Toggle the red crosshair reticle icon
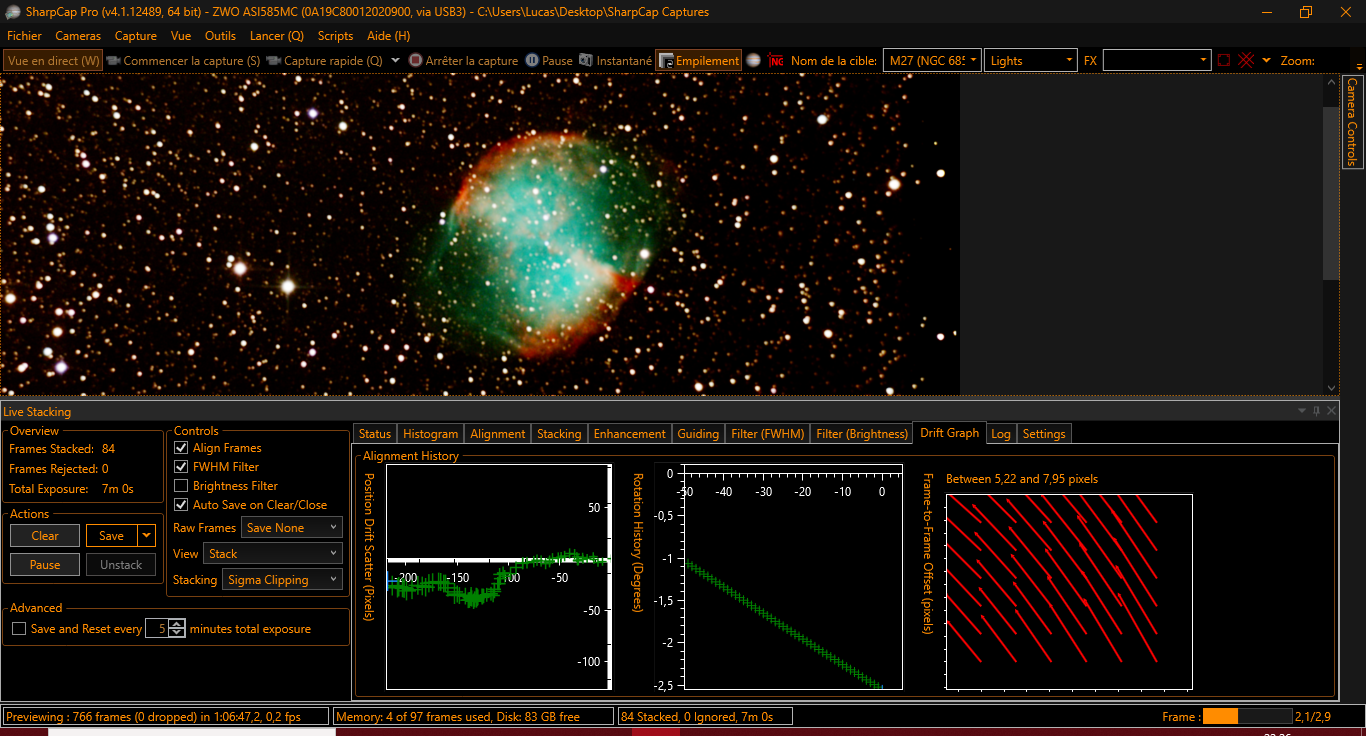The width and height of the screenshot is (1366, 736). [1246, 60]
